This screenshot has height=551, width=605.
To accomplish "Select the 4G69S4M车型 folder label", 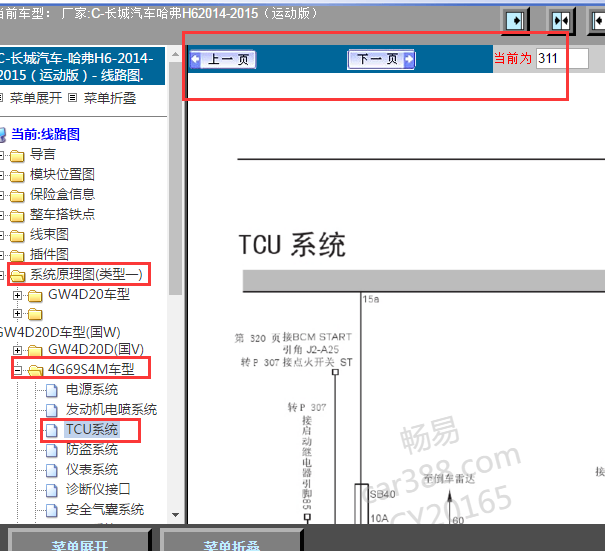I will click(x=91, y=369).
